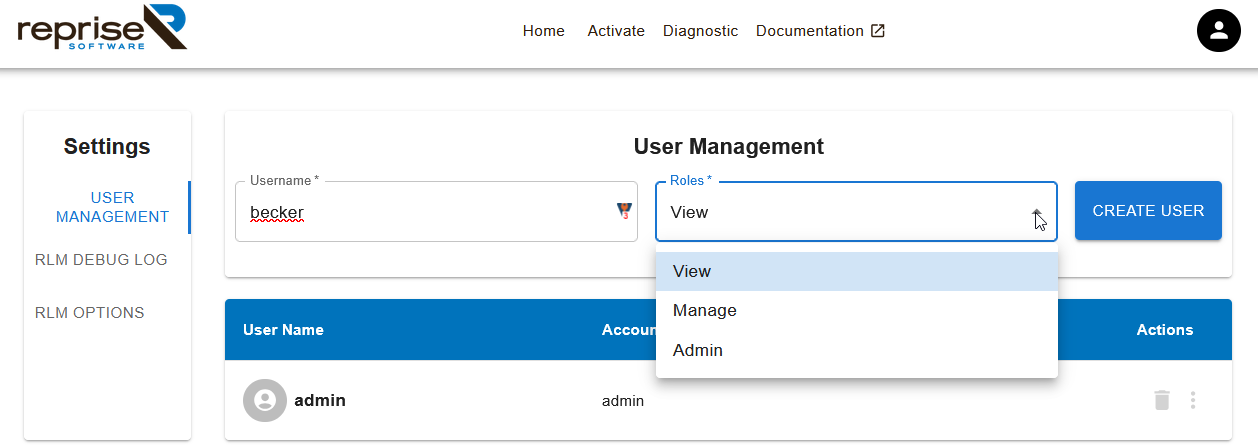The width and height of the screenshot is (1258, 447).
Task: Open more actions menu for admin user
Action: tap(1192, 400)
